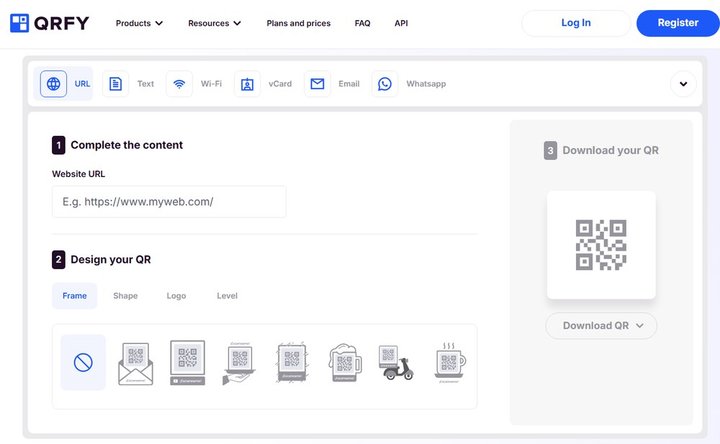The height and width of the screenshot is (444, 720).
Task: Select the no-frame option icon
Action: click(x=83, y=363)
